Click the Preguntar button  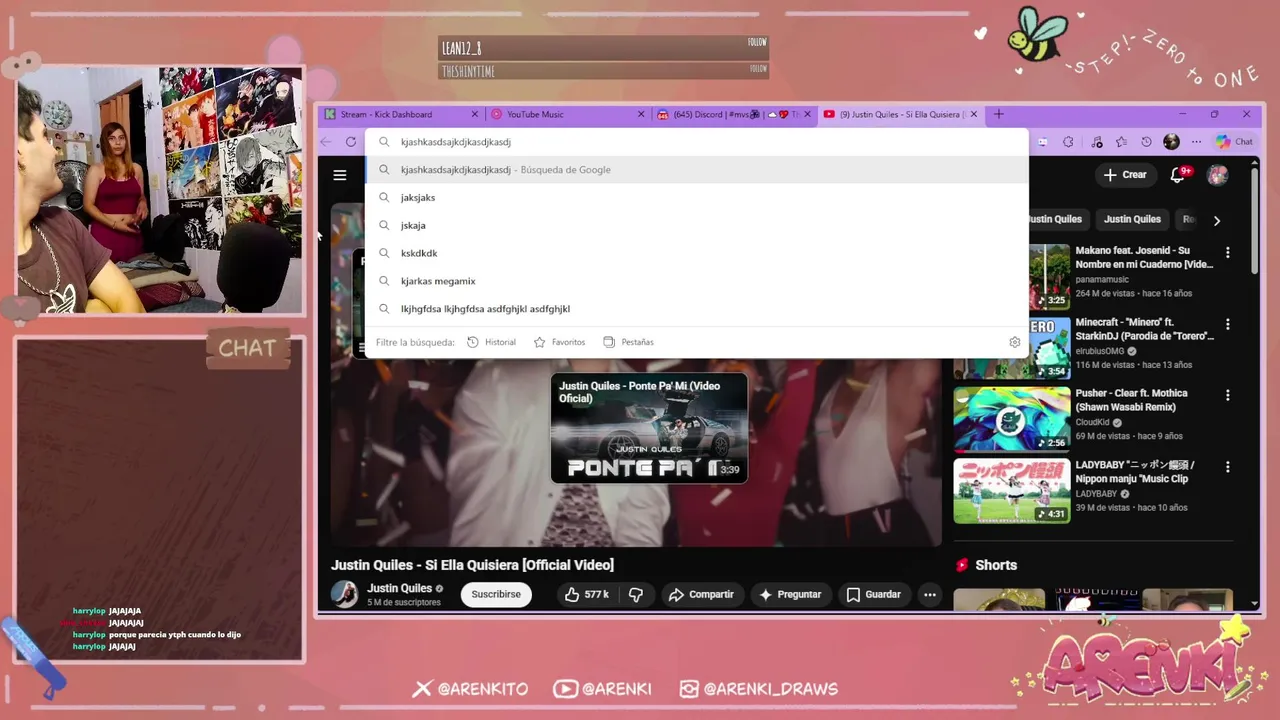tap(790, 594)
